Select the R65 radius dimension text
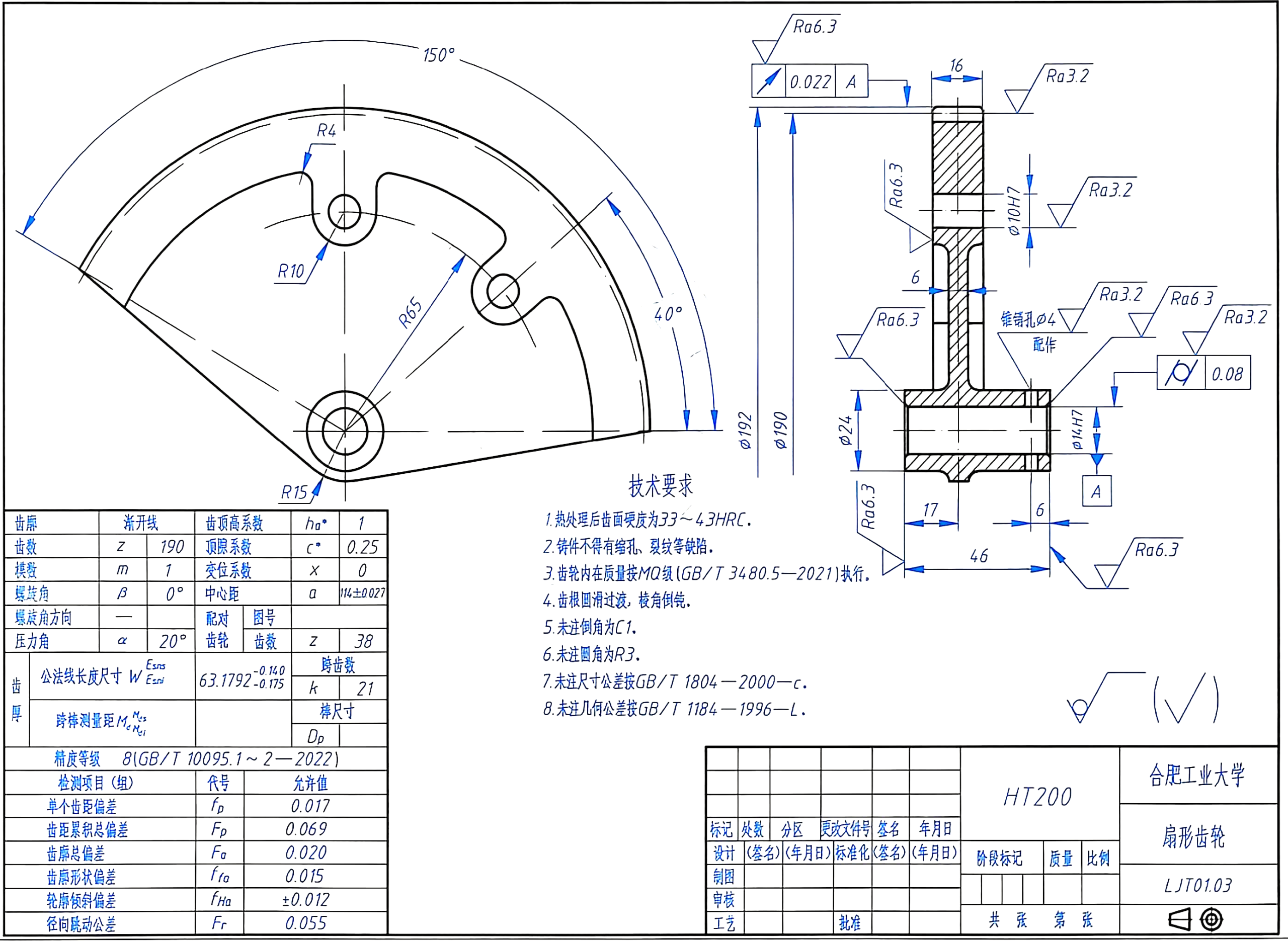 point(411,313)
